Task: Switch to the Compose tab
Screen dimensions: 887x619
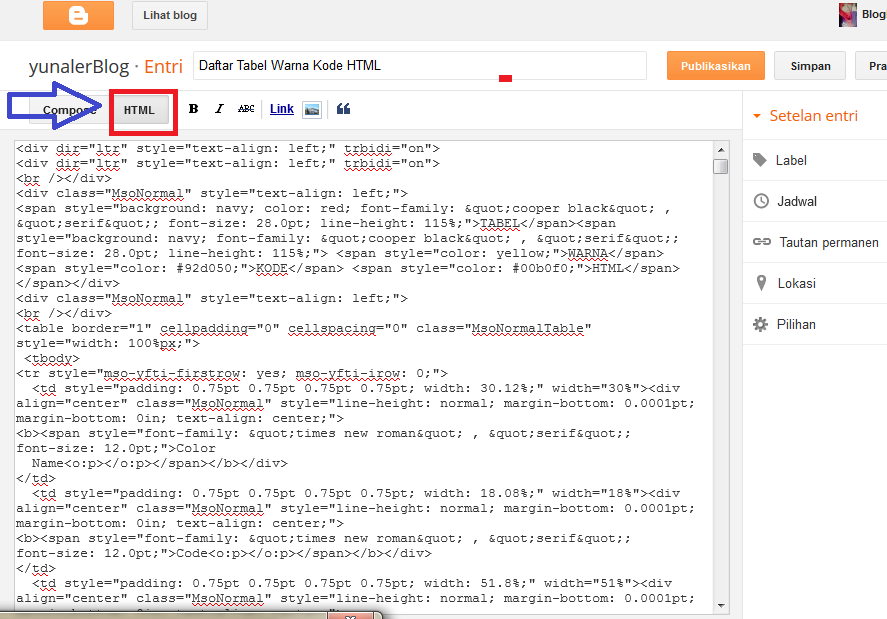Action: point(68,108)
